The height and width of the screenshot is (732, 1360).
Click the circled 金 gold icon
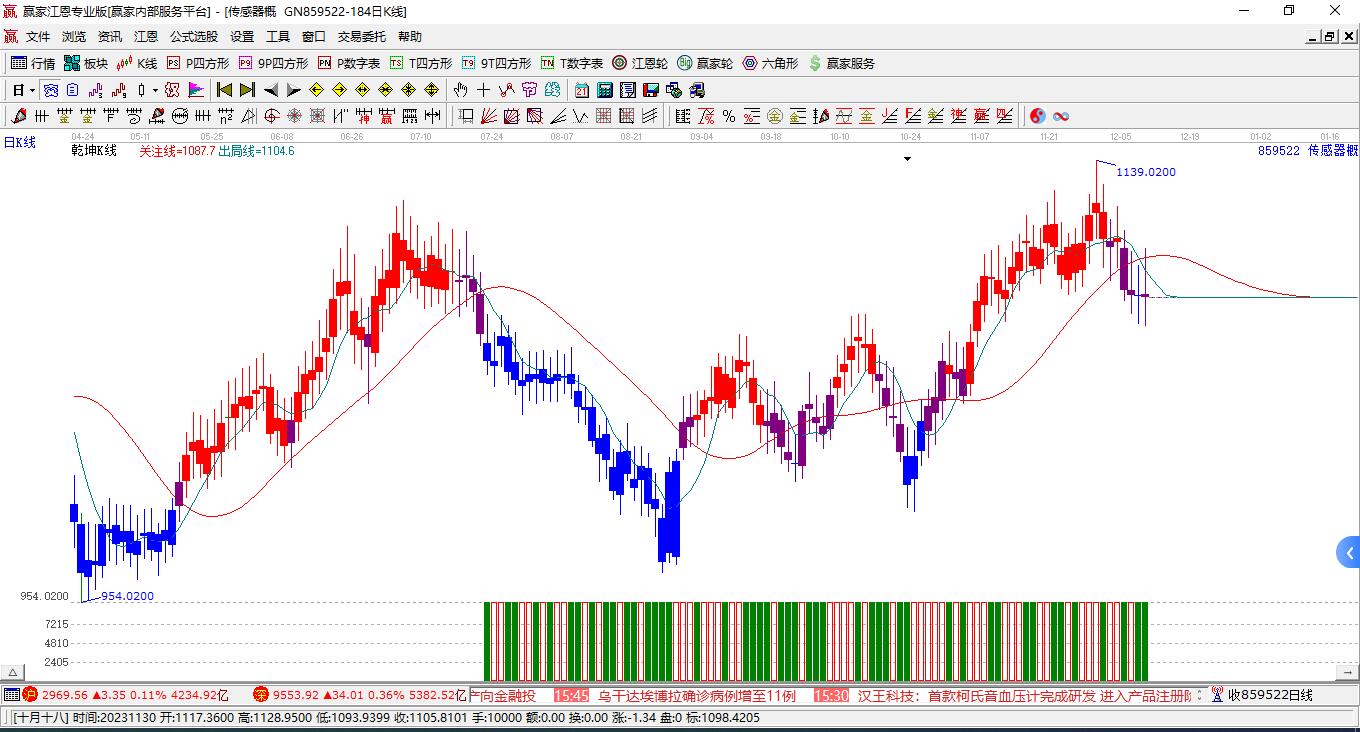774,116
